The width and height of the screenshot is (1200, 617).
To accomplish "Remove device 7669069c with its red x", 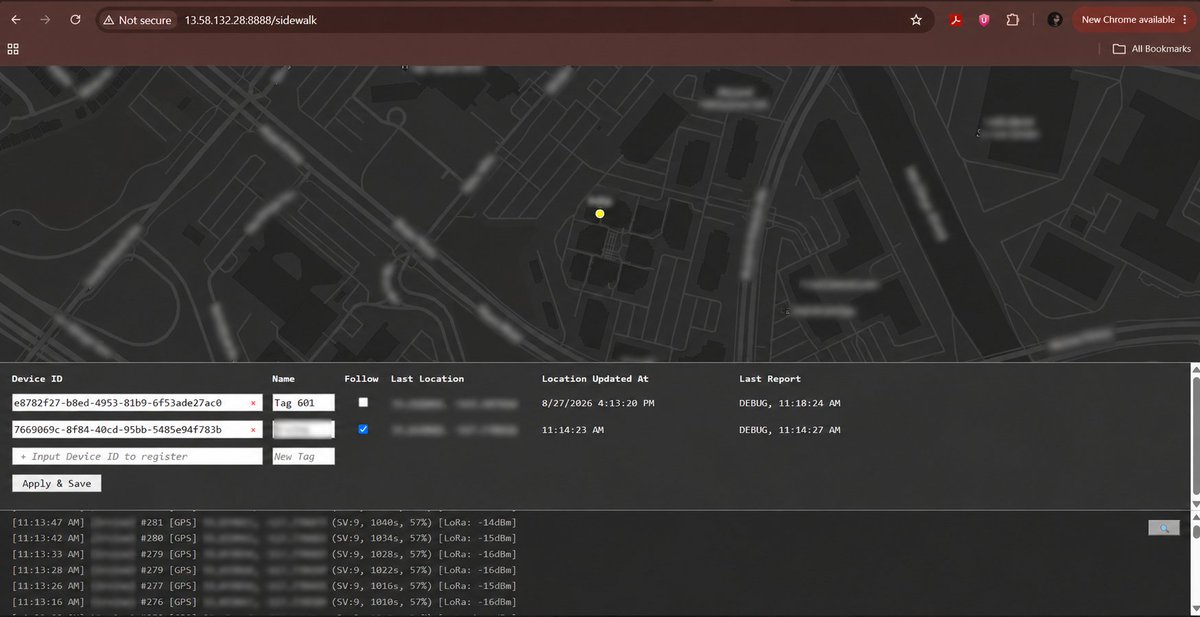I will point(253,430).
